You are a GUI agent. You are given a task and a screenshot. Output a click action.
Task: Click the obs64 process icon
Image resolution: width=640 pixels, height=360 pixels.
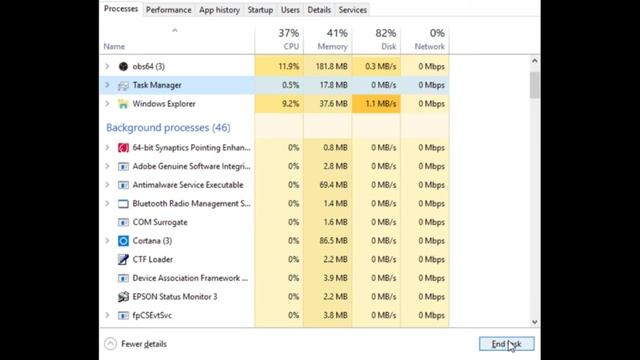pyautogui.click(x=123, y=66)
